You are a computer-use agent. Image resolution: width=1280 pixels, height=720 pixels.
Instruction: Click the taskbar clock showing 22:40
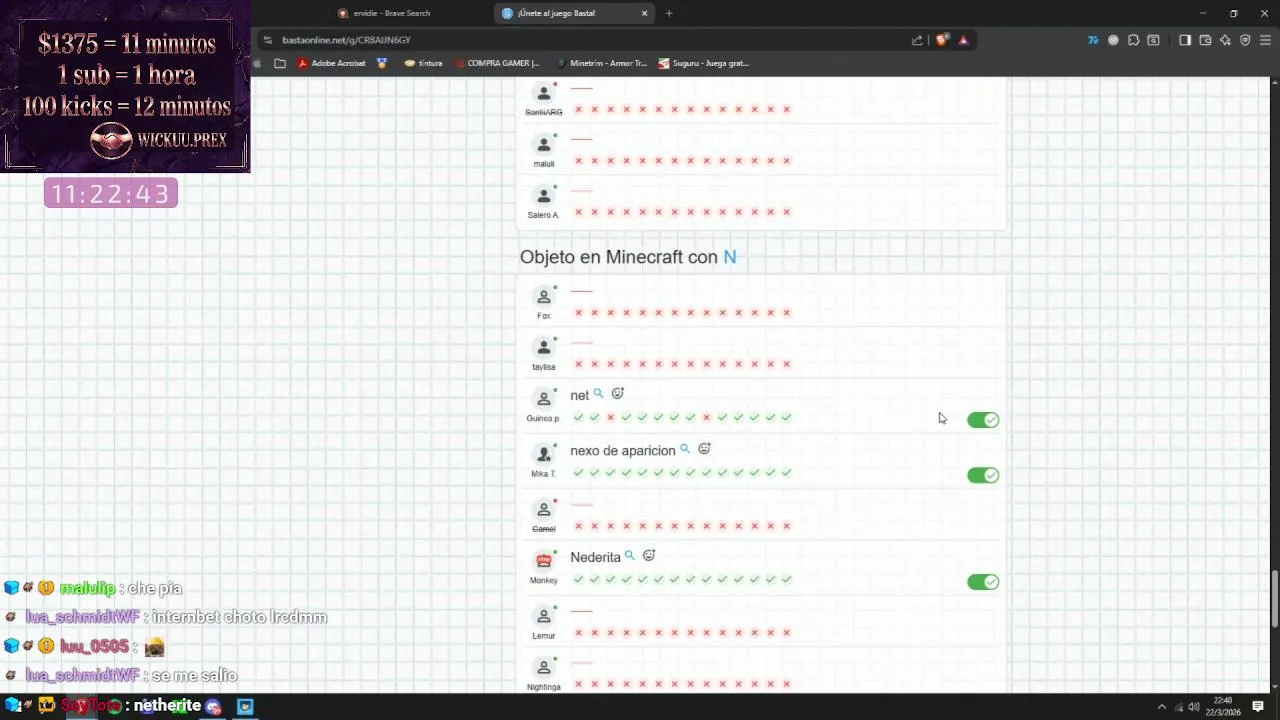point(1222,707)
